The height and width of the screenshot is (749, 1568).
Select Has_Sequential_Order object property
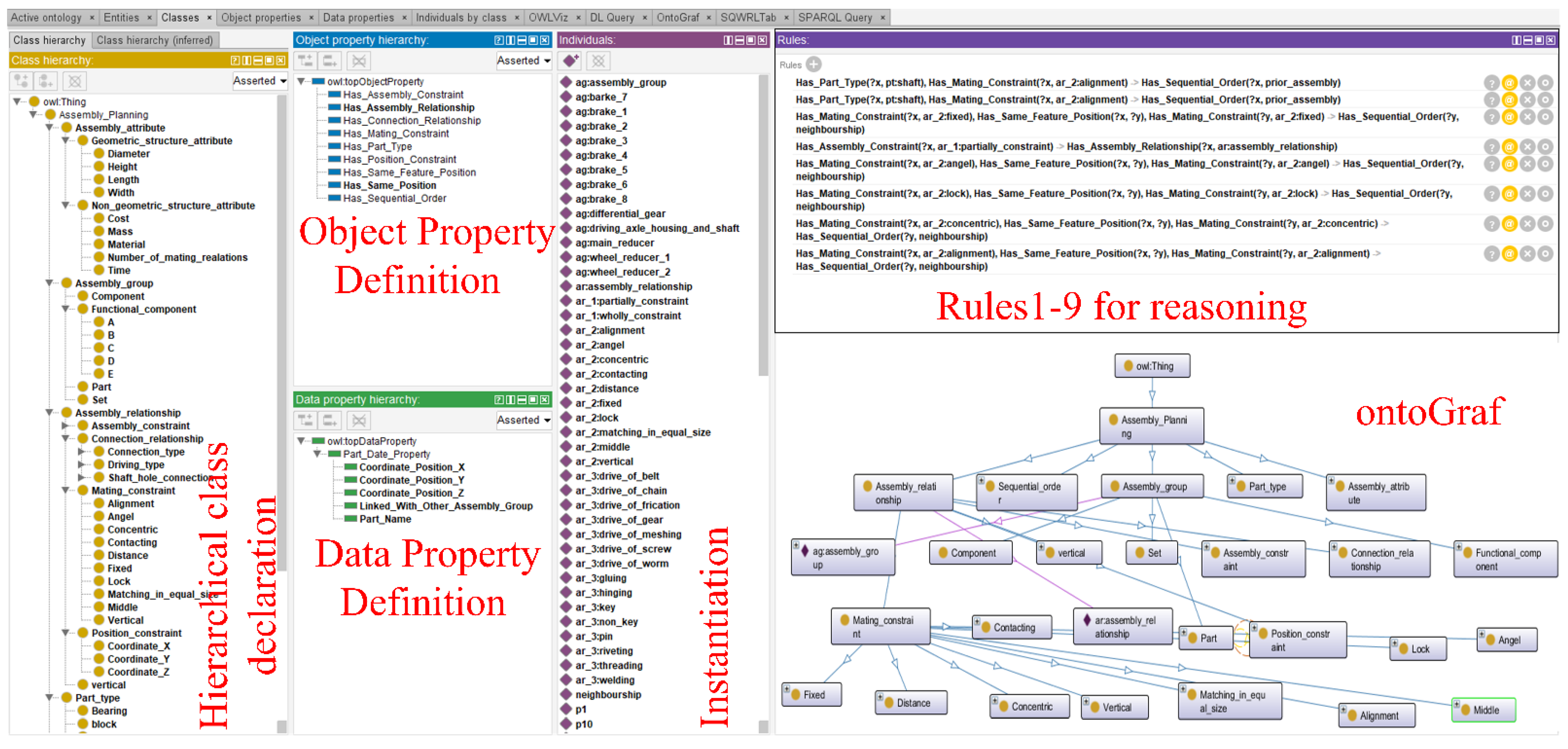tap(394, 199)
